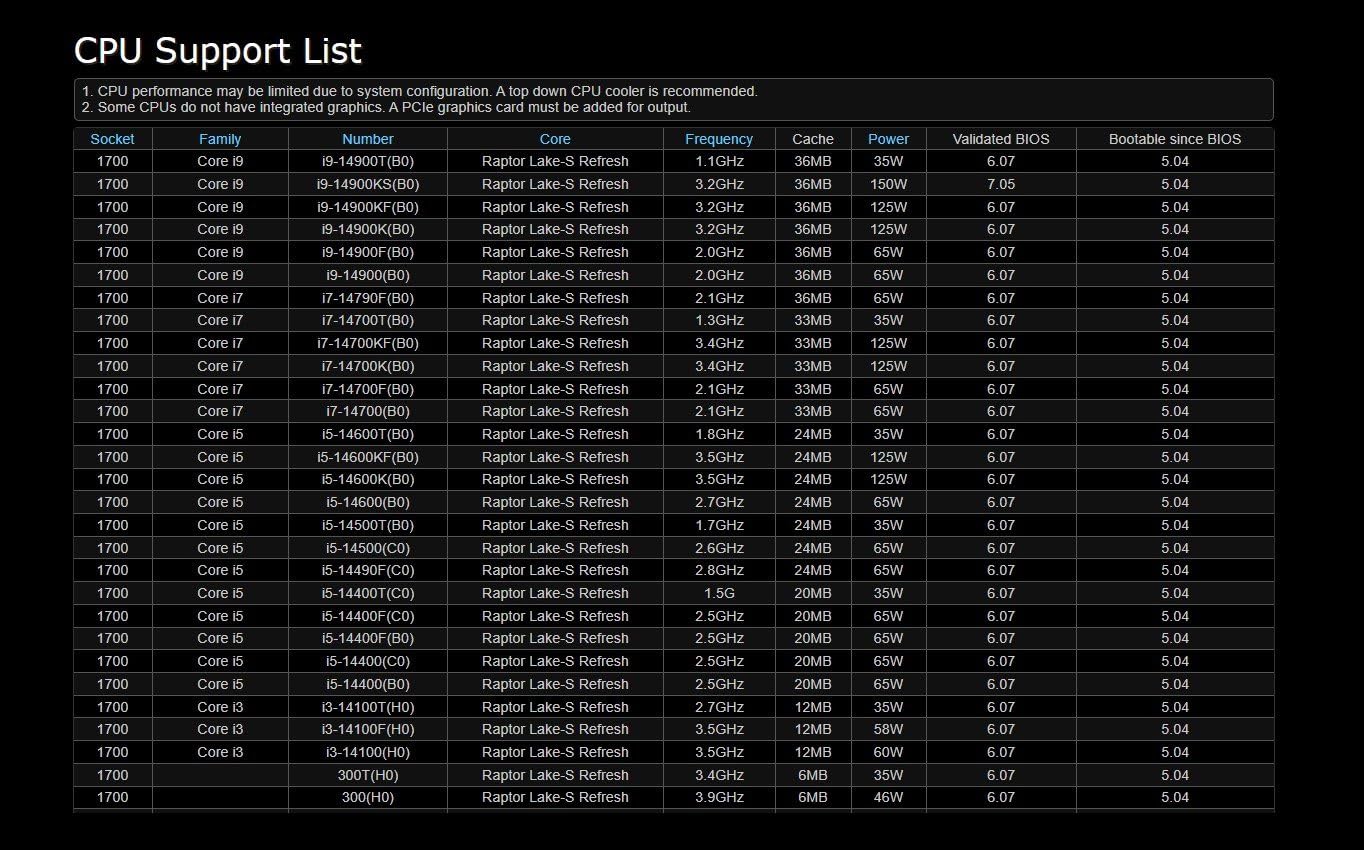Select the i9-14900F(B0) model number
This screenshot has height=850, width=1364.
tap(368, 252)
